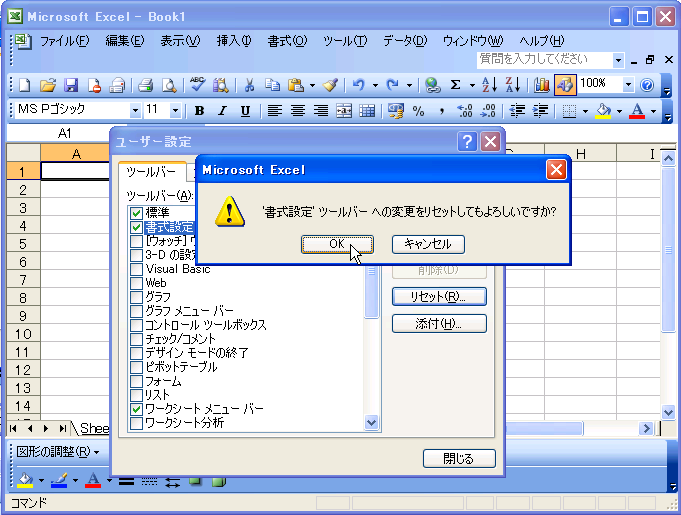Select the ツールバー tab in ユーザー設定
681x515 pixels.
click(x=151, y=172)
